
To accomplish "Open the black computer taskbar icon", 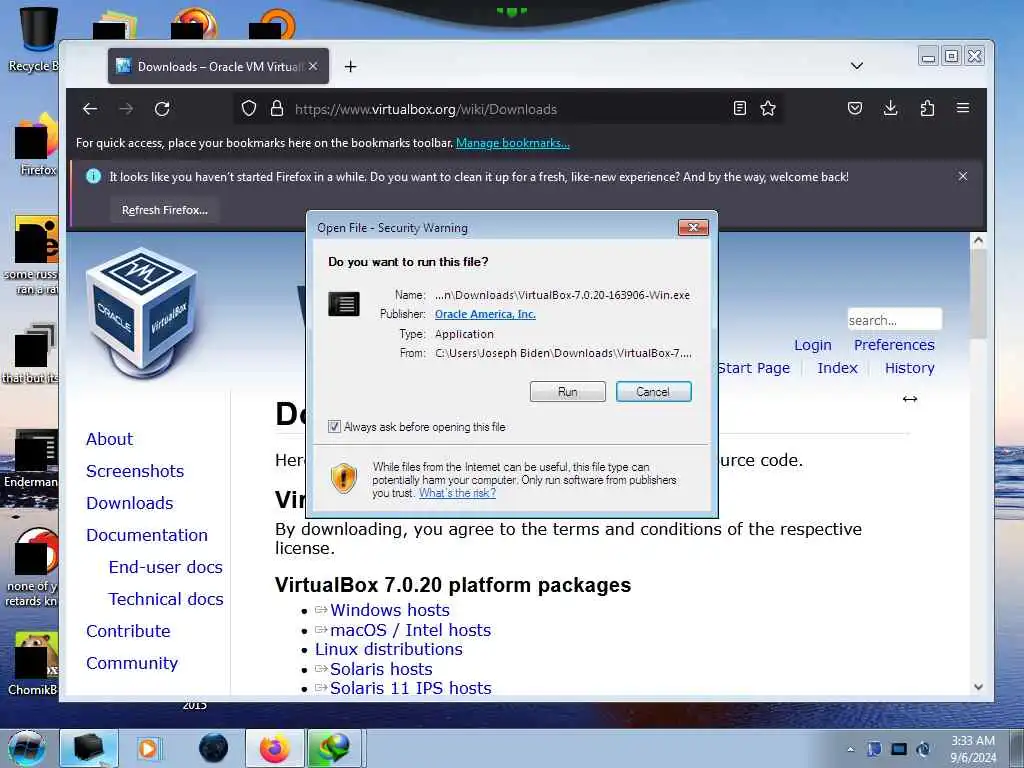I will tap(89, 748).
